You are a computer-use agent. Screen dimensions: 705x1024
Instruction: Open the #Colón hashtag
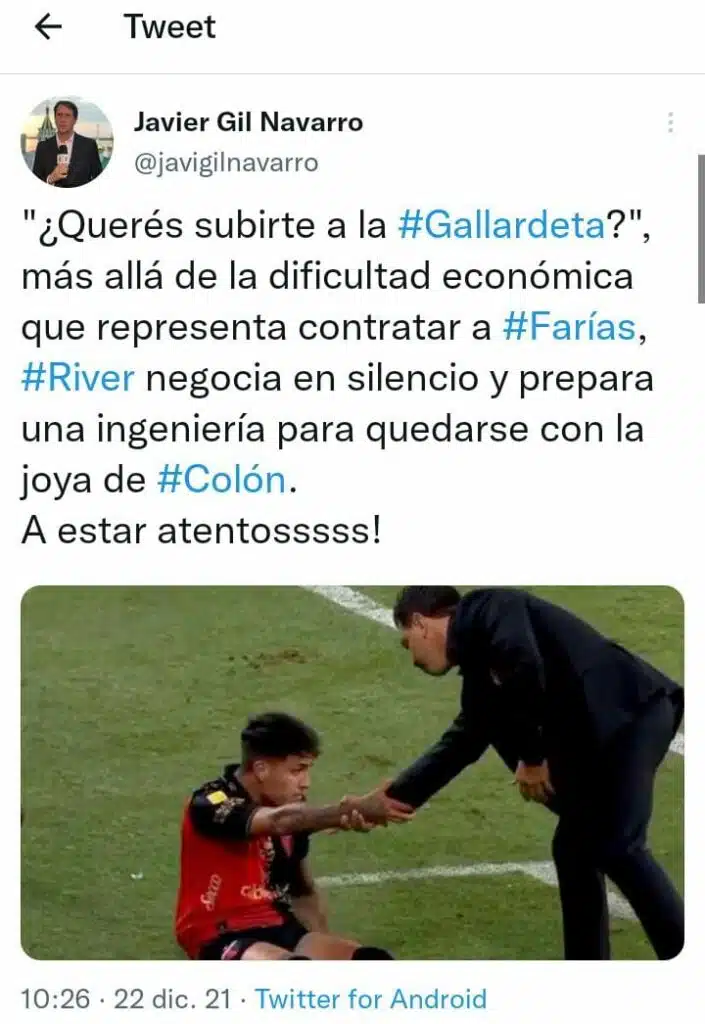222,480
